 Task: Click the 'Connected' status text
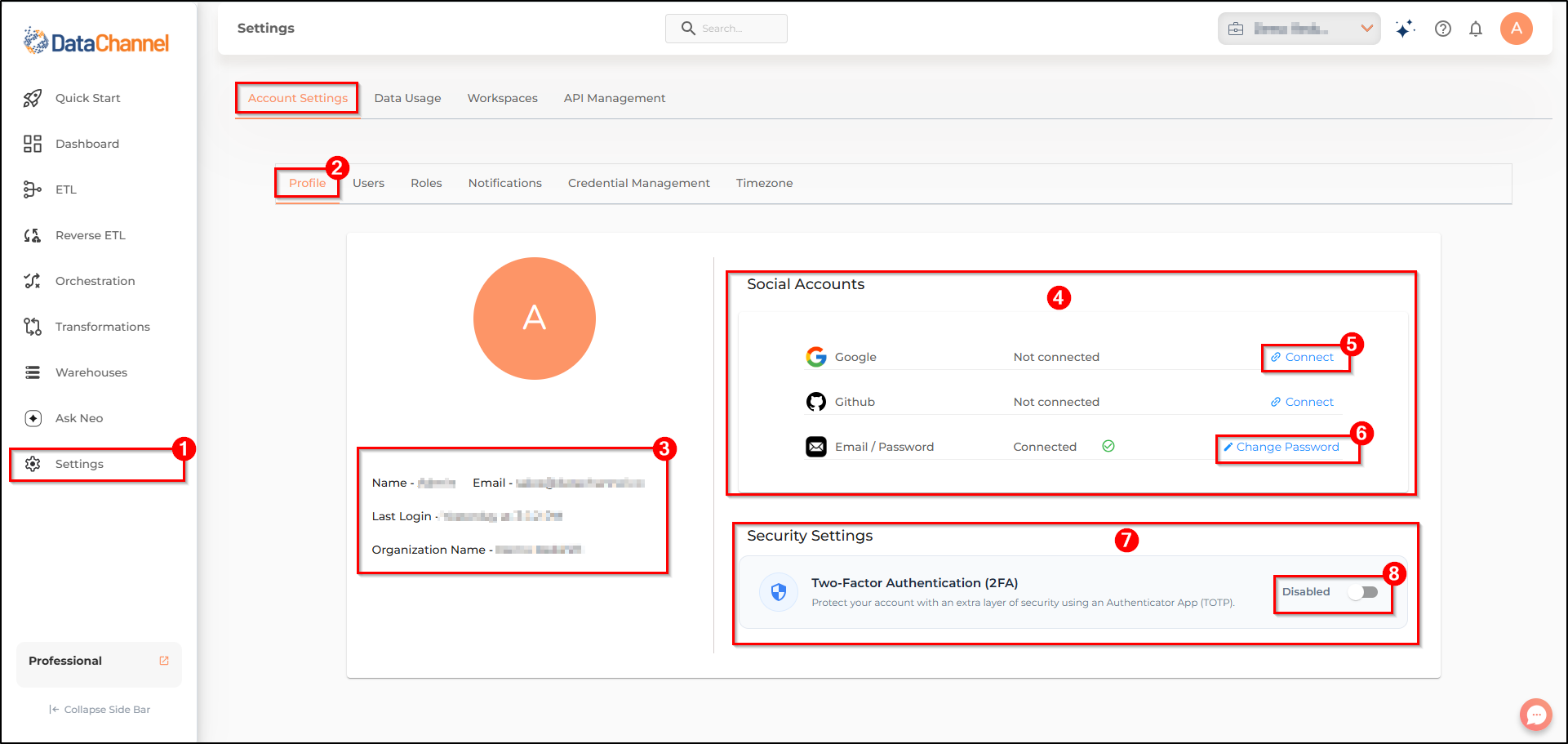coord(1045,447)
